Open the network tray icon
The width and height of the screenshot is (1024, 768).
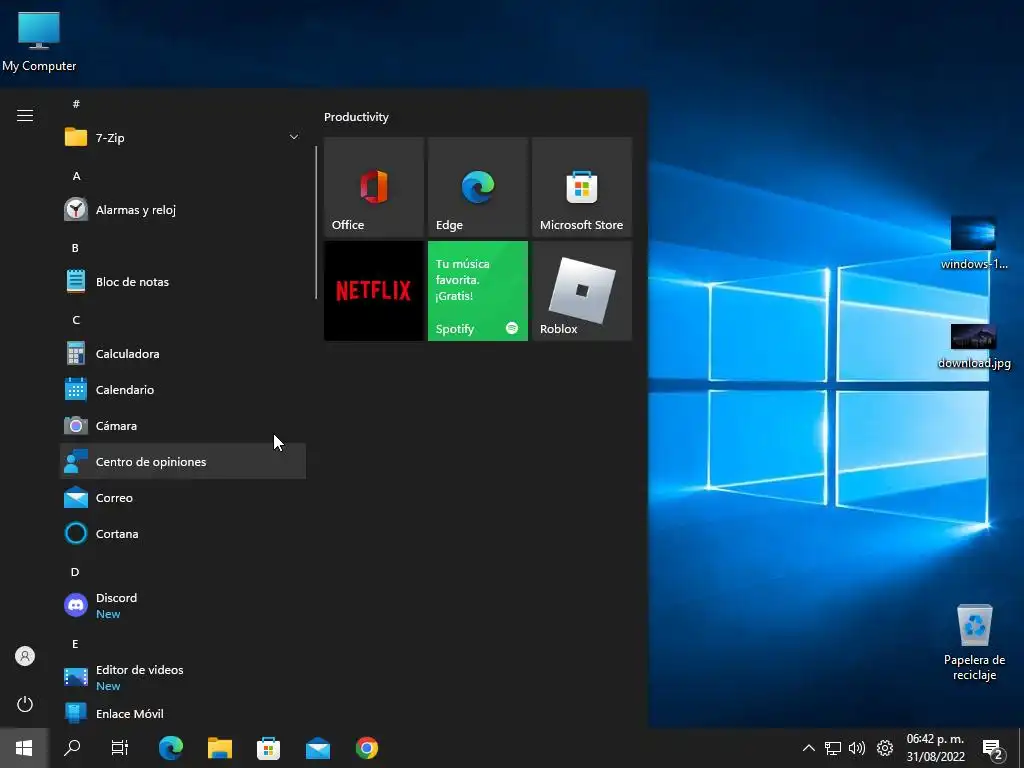[833, 748]
